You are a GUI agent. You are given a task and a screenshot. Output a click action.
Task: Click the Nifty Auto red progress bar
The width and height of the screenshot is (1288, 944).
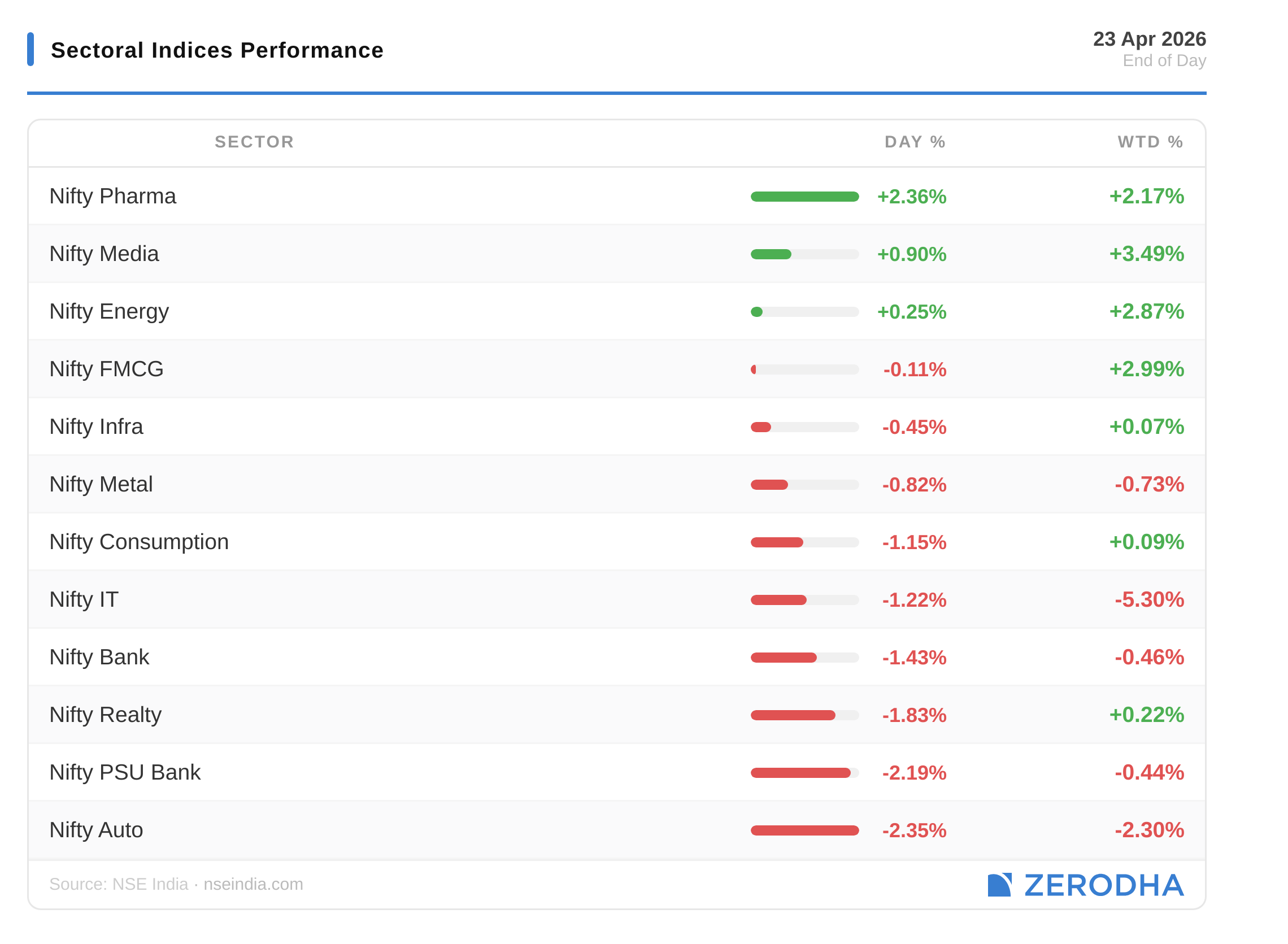(x=804, y=830)
